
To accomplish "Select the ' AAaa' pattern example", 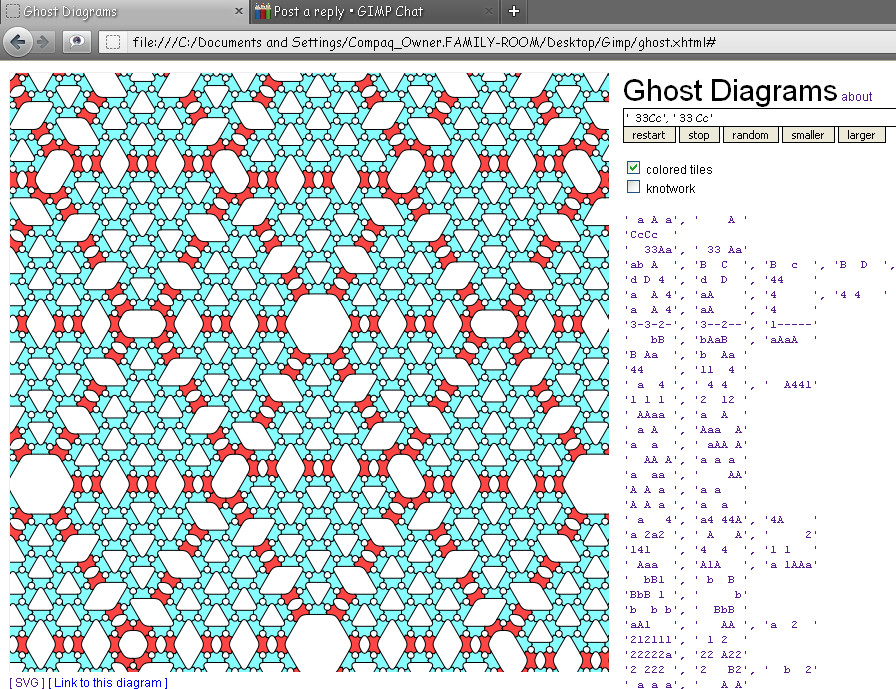I will pos(686,414).
